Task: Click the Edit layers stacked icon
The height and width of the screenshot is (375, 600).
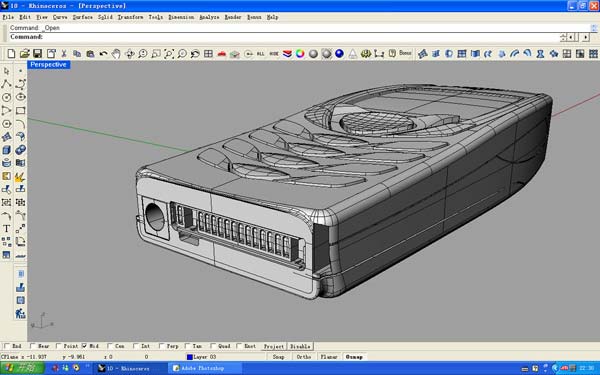Action: pyautogui.click(x=287, y=54)
